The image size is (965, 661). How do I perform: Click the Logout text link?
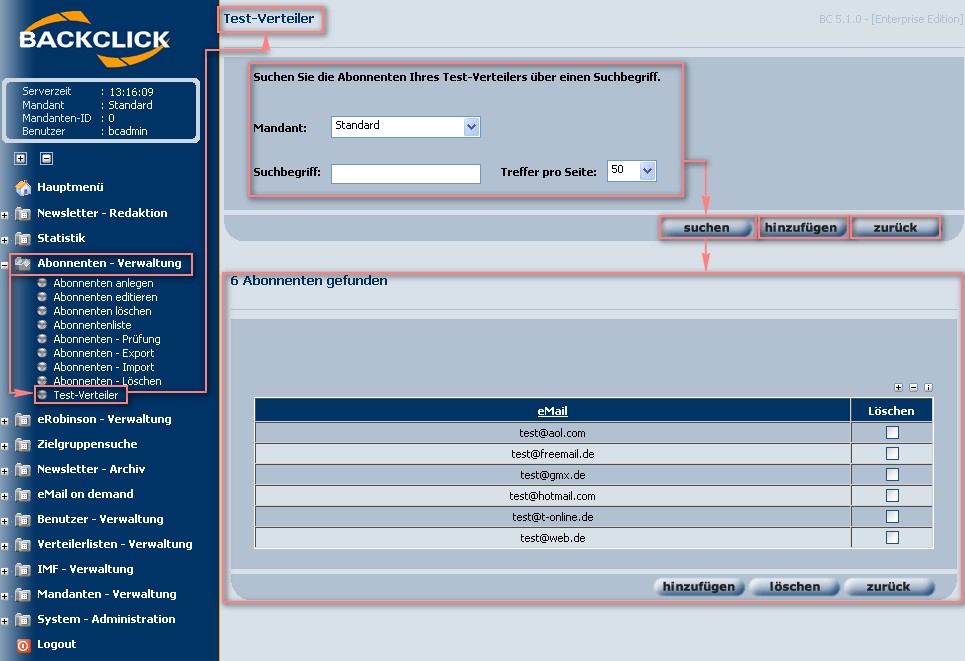point(57,644)
